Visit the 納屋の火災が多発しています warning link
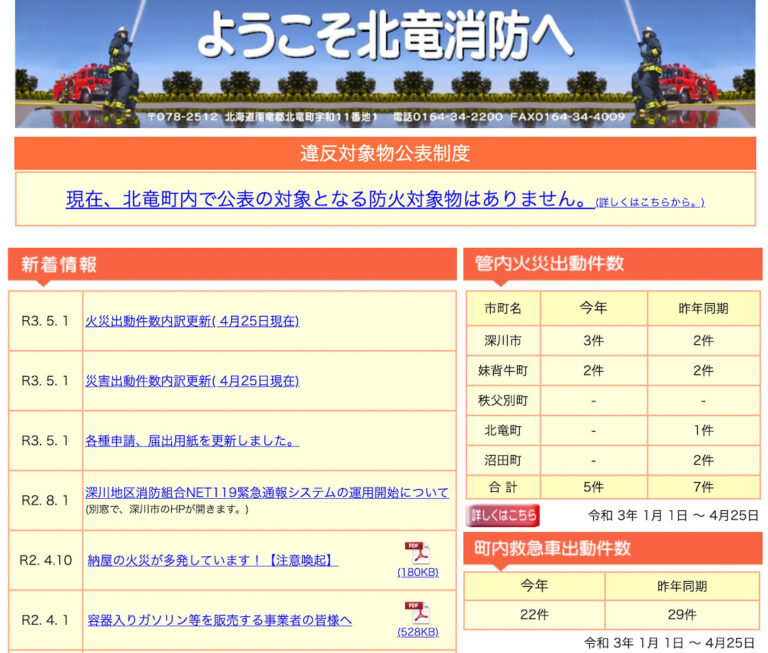 213,560
